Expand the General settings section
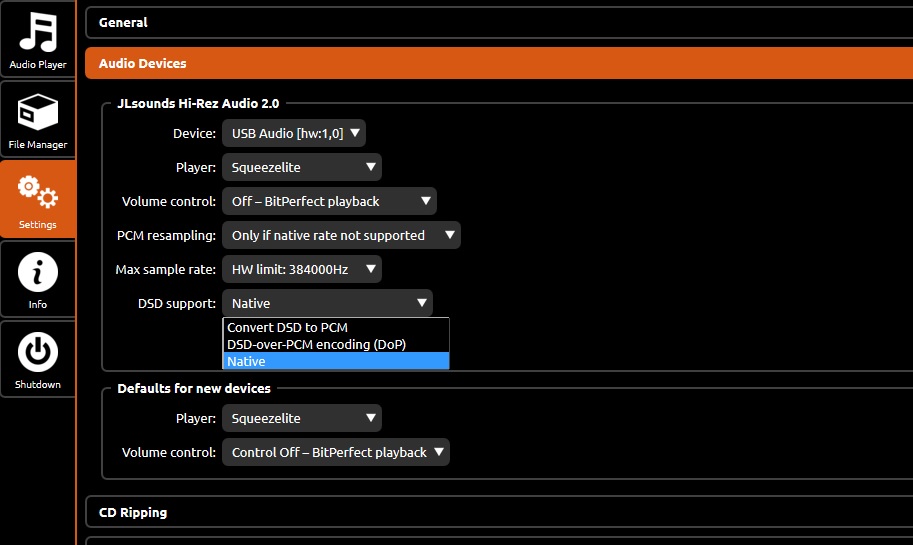 (499, 23)
